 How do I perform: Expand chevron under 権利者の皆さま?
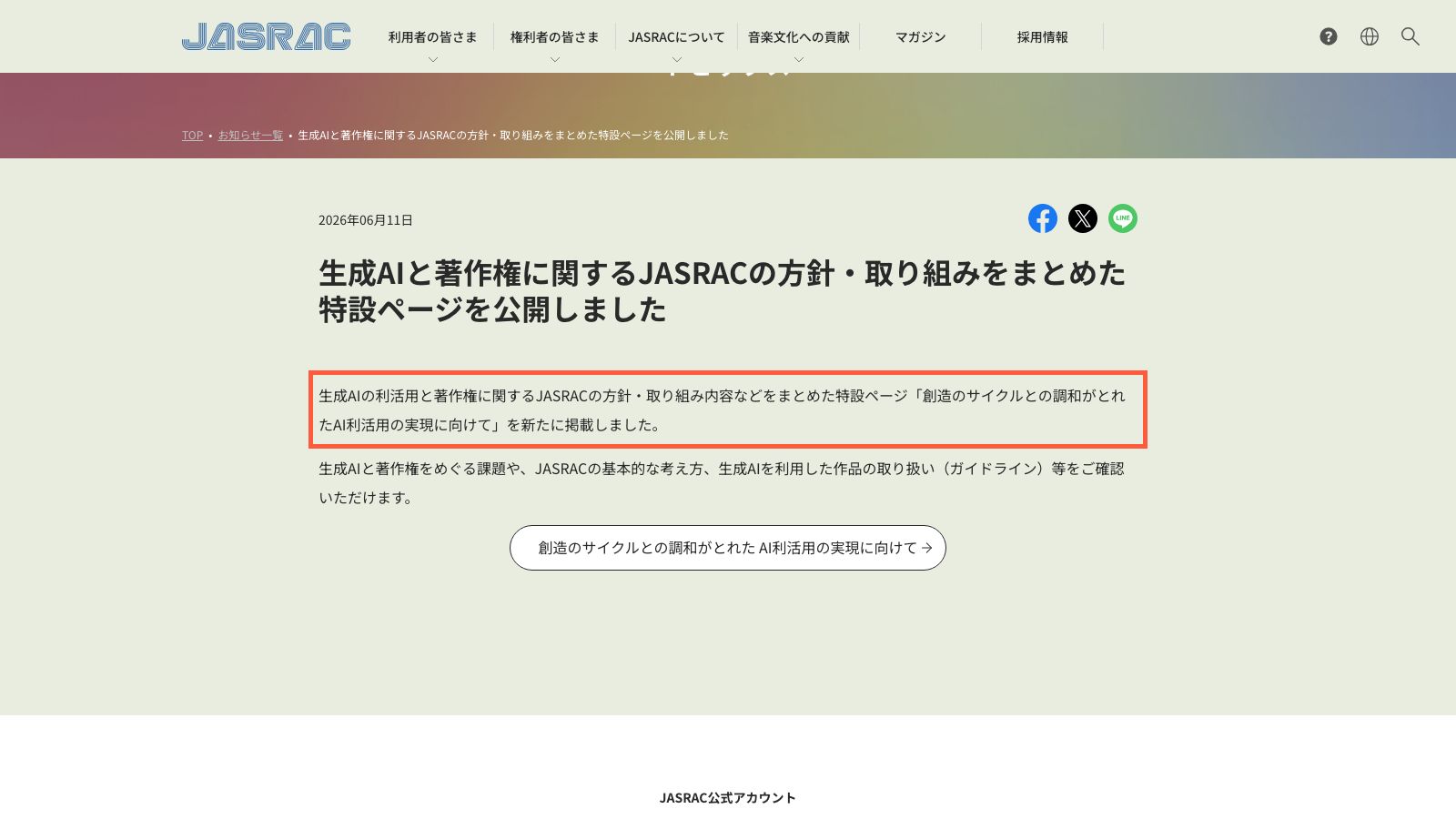[x=555, y=59]
